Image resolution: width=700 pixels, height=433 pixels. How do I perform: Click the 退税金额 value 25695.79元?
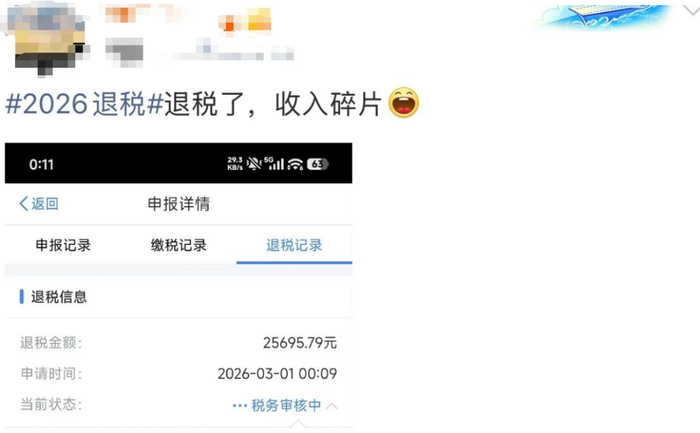click(x=300, y=343)
